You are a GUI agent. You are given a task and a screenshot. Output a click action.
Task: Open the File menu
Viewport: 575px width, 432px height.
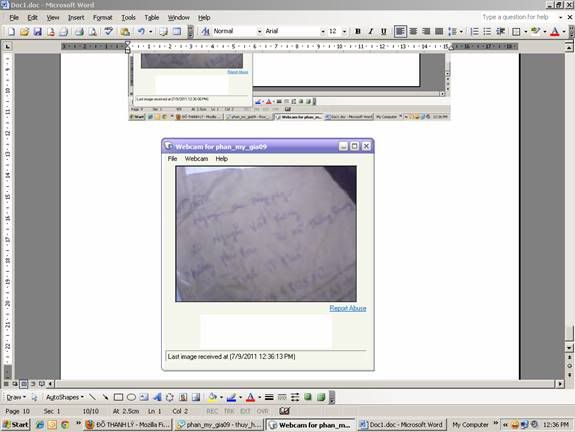14,18
